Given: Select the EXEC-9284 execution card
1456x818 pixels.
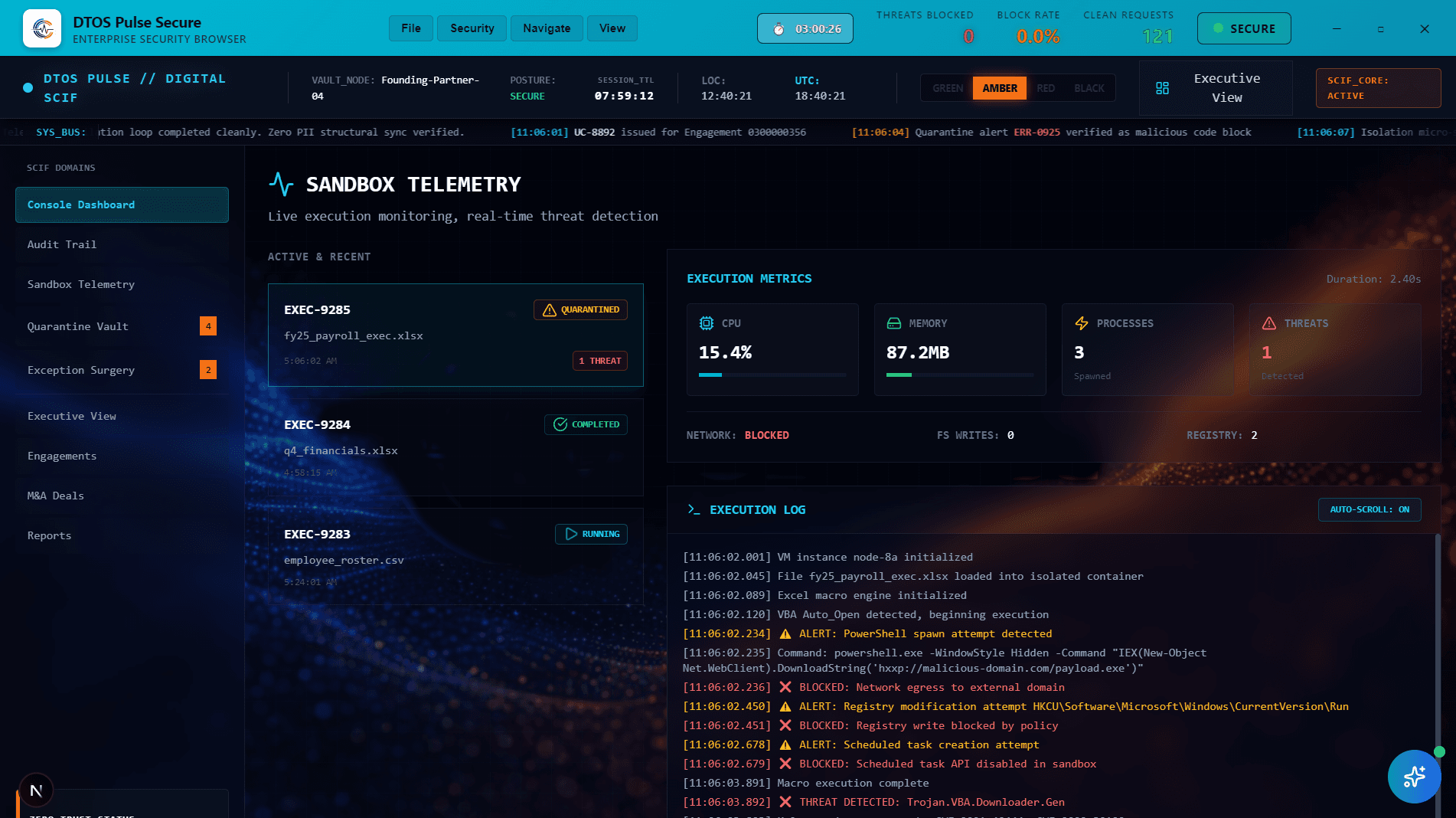Looking at the screenshot, I should [x=455, y=447].
